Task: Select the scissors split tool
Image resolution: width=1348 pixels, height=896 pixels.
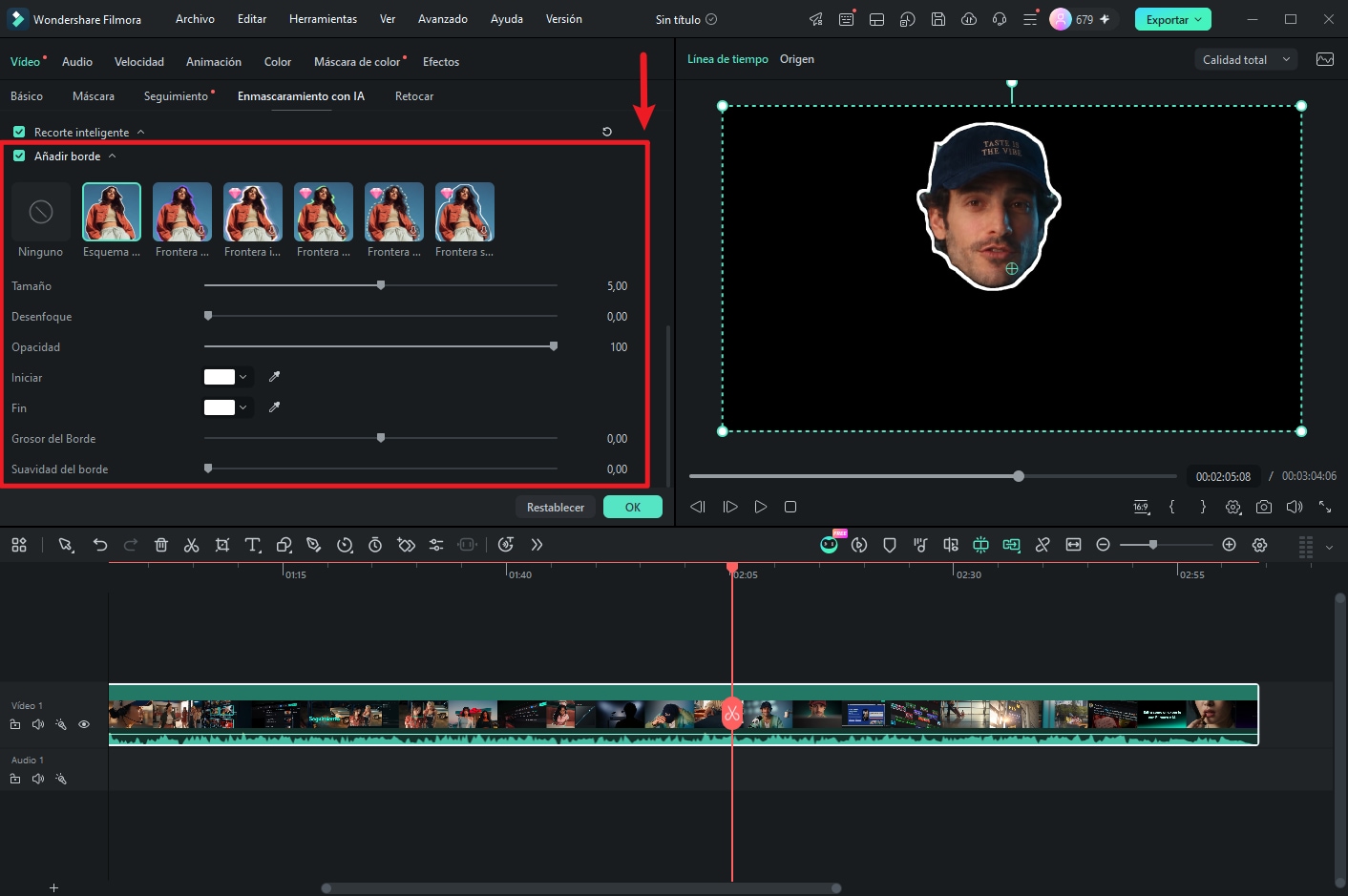Action: click(x=192, y=545)
